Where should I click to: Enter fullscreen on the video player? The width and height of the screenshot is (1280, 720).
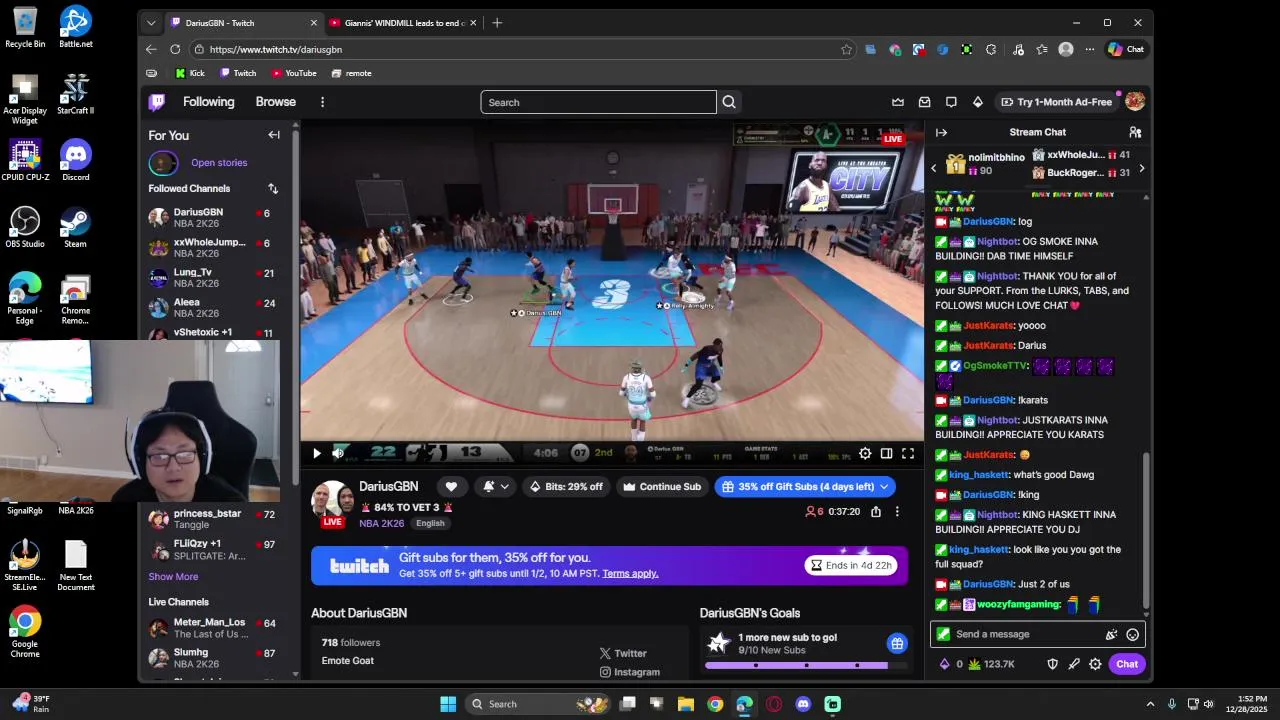[908, 453]
